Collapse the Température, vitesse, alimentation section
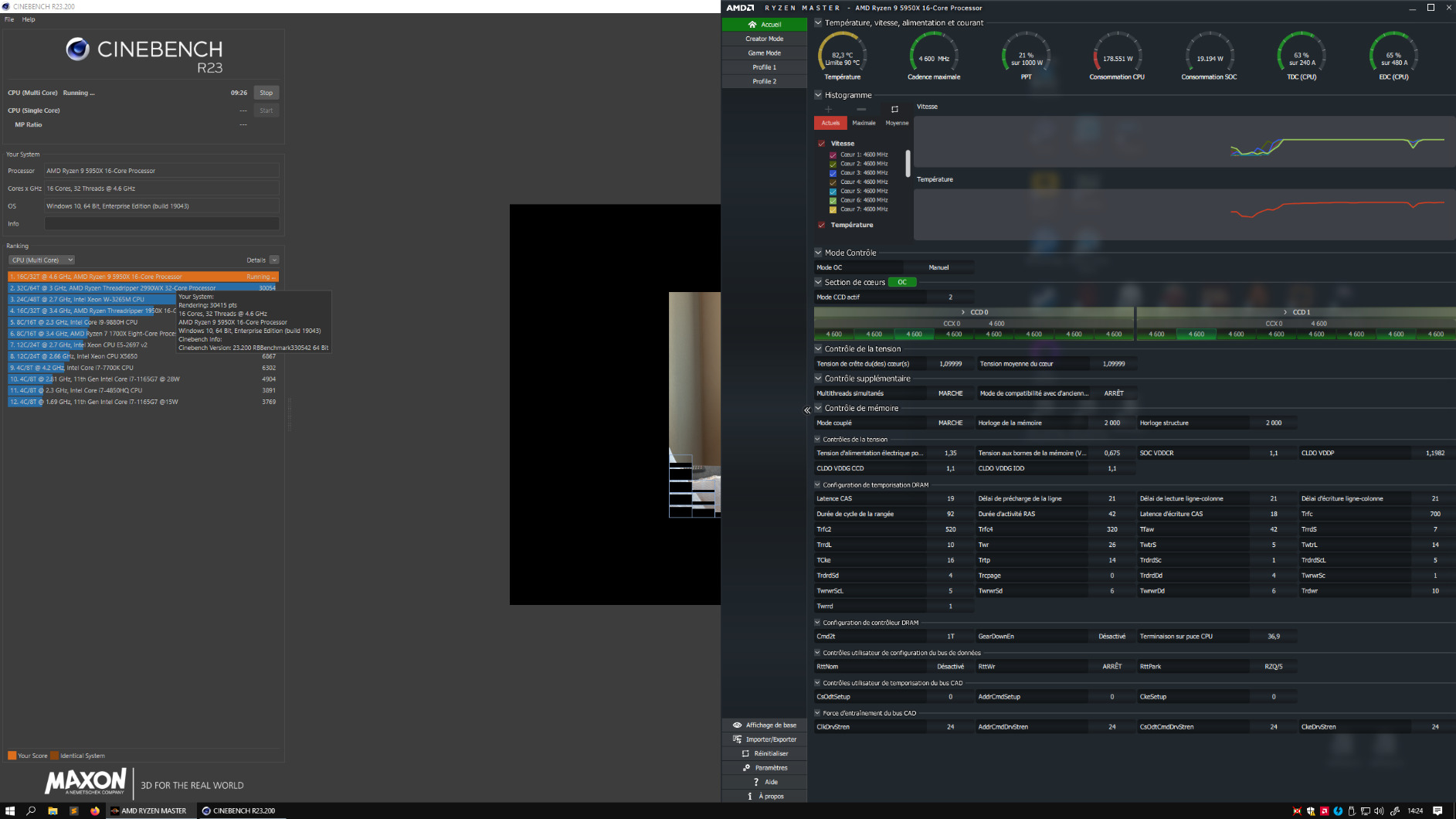1456x819 pixels. 818,22
